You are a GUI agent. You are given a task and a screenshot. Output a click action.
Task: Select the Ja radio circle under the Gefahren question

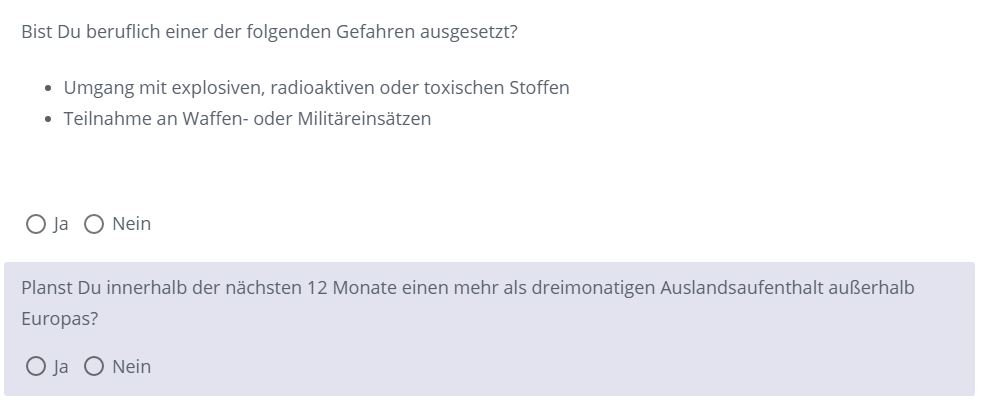[36, 224]
